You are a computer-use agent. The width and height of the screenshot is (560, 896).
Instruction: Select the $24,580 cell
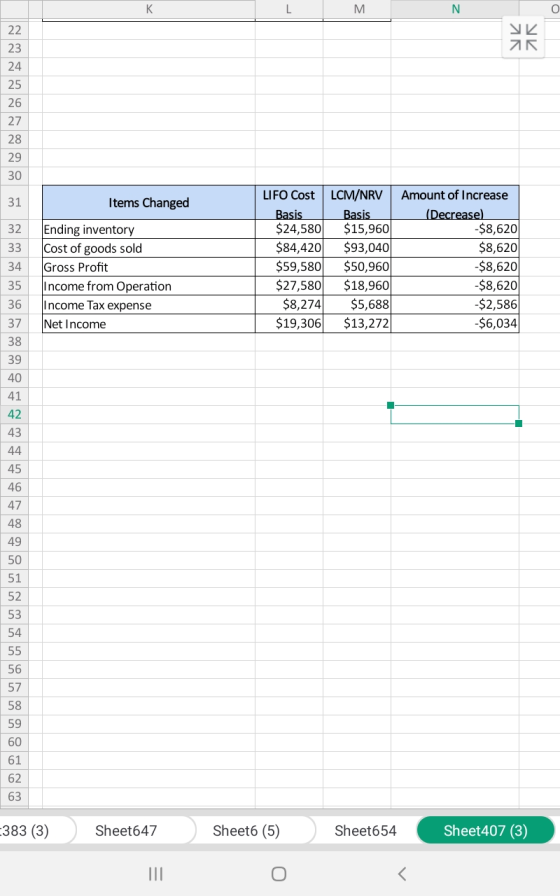pos(289,229)
